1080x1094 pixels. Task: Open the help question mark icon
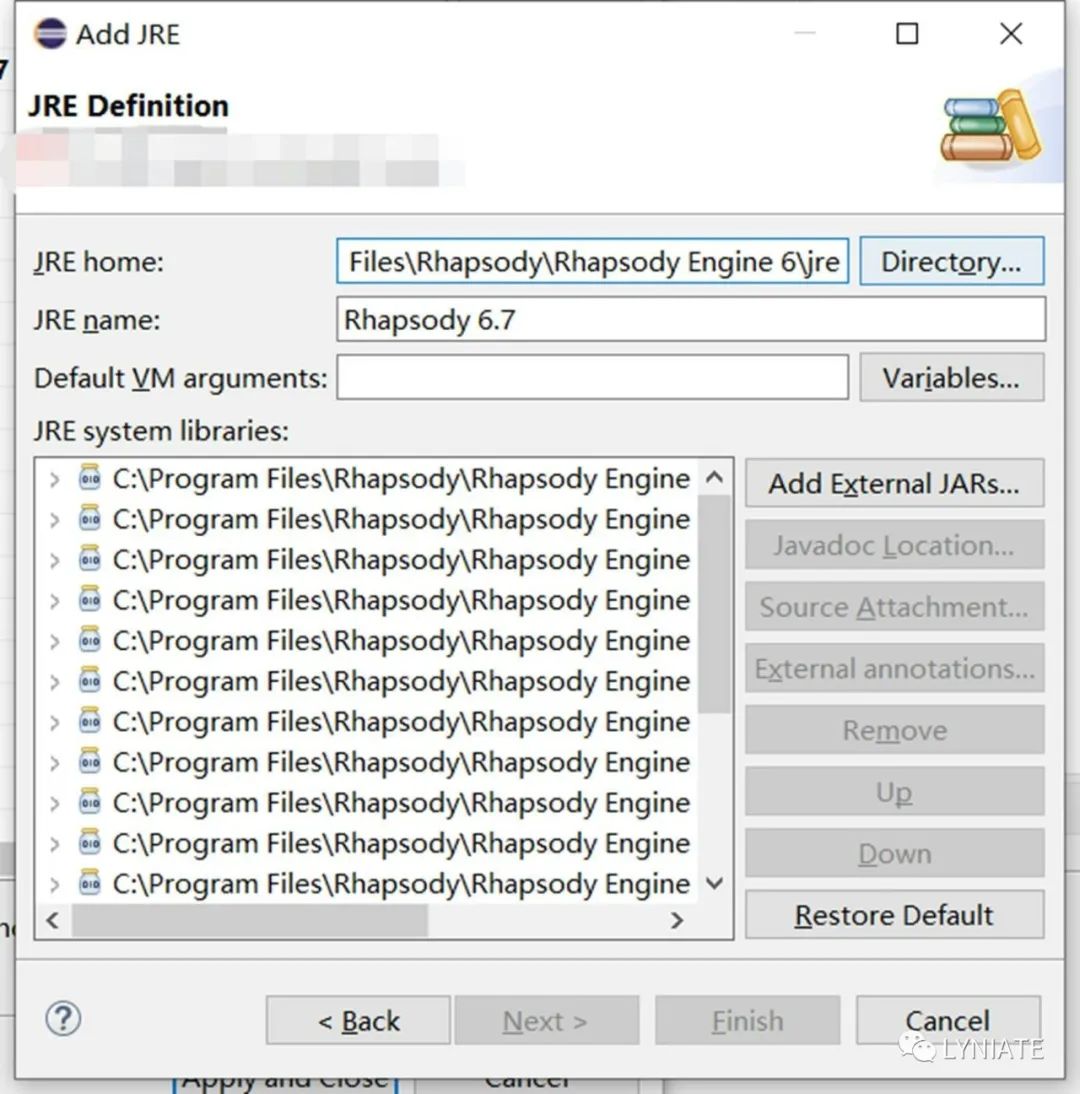[x=63, y=1019]
